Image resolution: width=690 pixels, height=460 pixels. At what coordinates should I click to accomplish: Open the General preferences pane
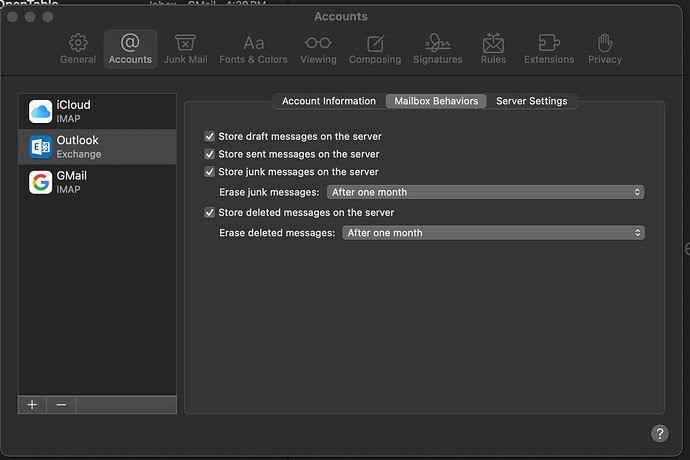click(78, 49)
